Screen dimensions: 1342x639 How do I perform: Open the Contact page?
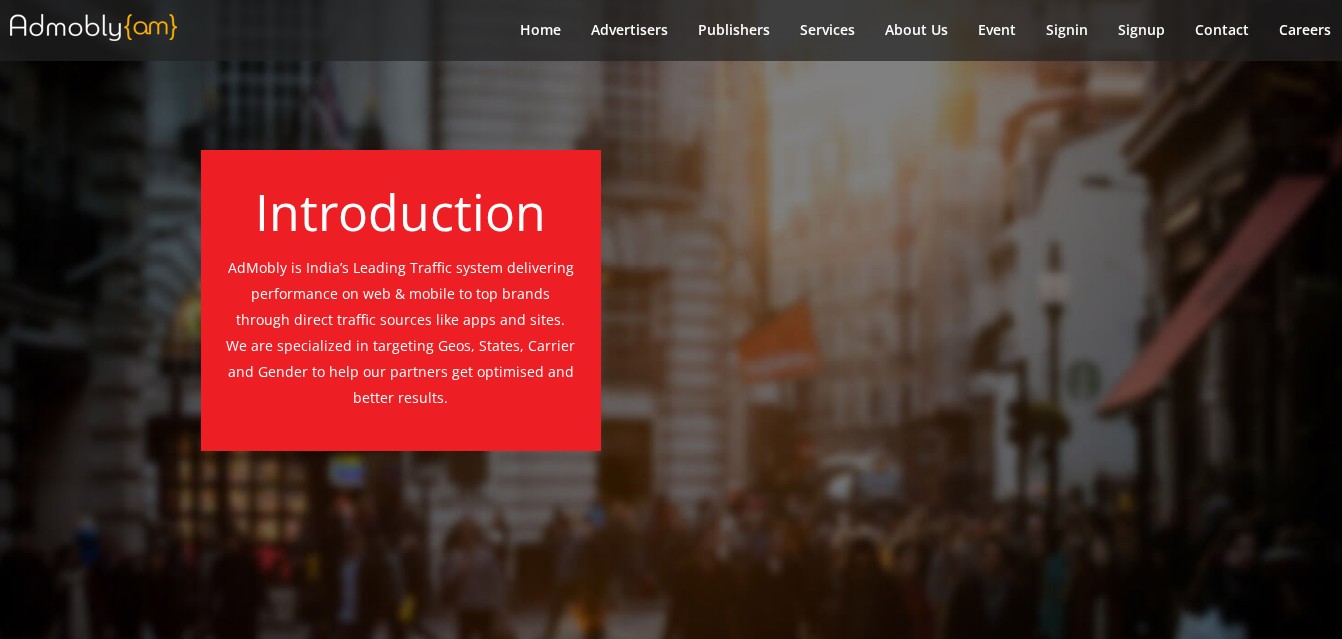tap(1221, 30)
